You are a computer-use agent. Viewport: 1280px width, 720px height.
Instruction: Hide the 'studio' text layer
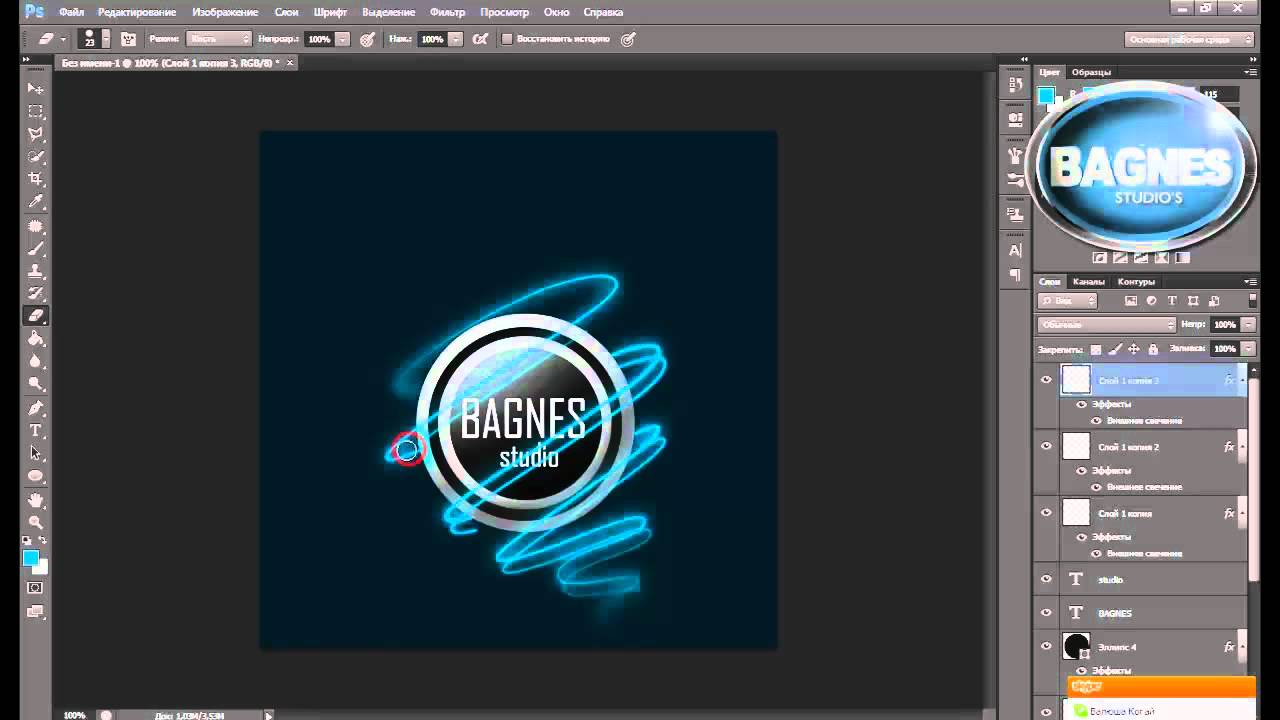click(1046, 579)
